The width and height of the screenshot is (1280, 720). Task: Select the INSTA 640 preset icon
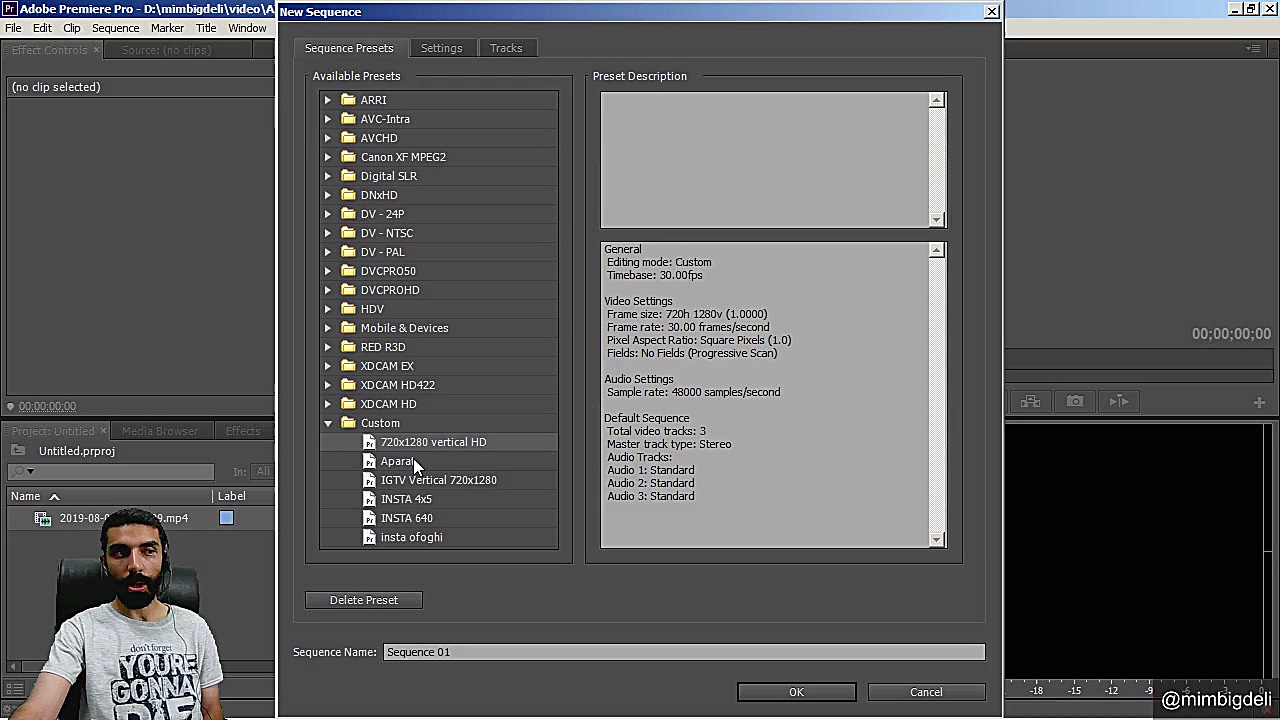pos(370,518)
